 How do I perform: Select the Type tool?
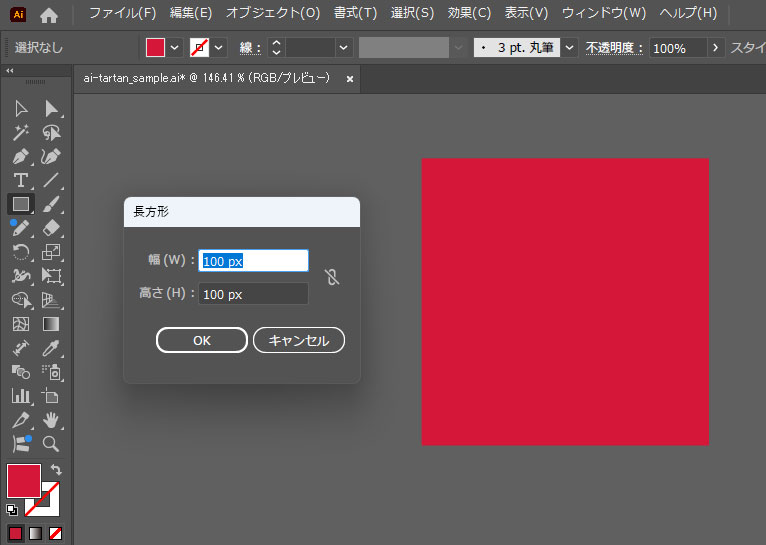pos(21,180)
